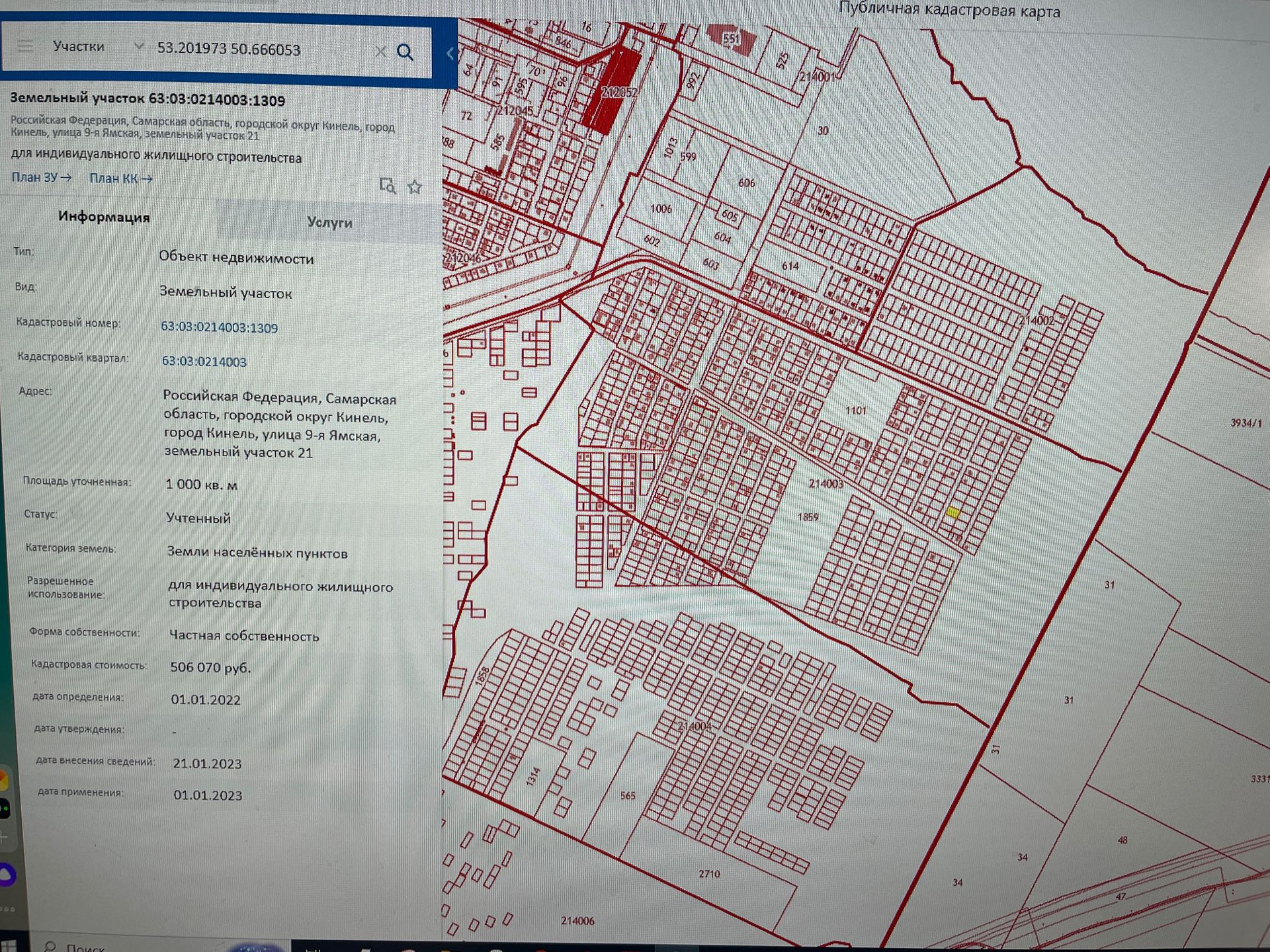Click the zoom-to-object icon near star
The image size is (1270, 952).
click(x=388, y=186)
